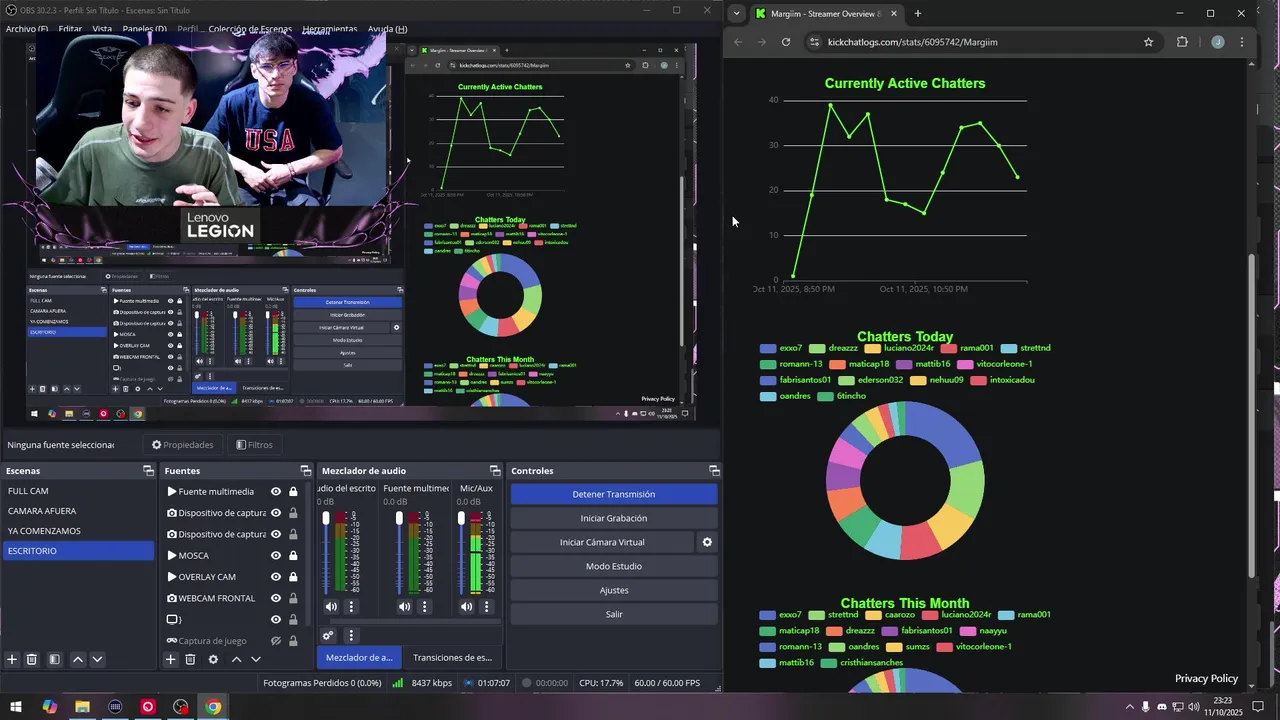
Task: Open Archivo menu in OBS
Action: click(x=27, y=29)
